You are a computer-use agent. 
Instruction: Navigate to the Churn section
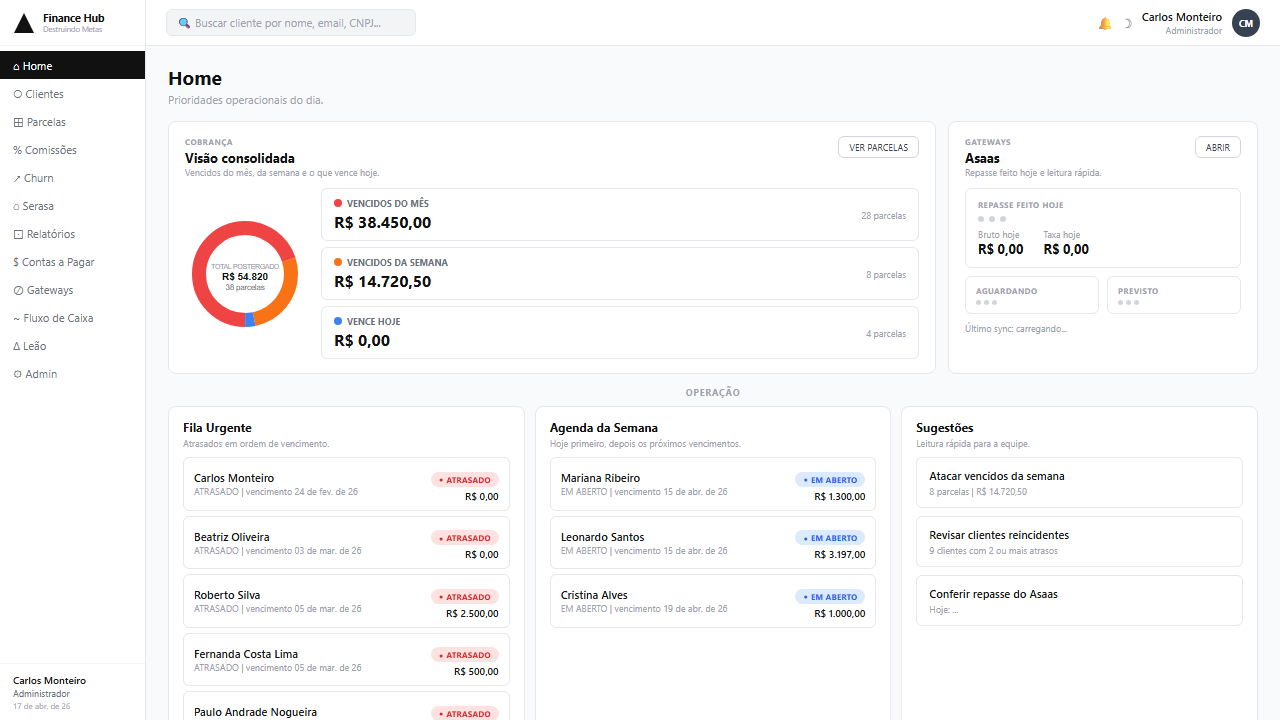[38, 178]
